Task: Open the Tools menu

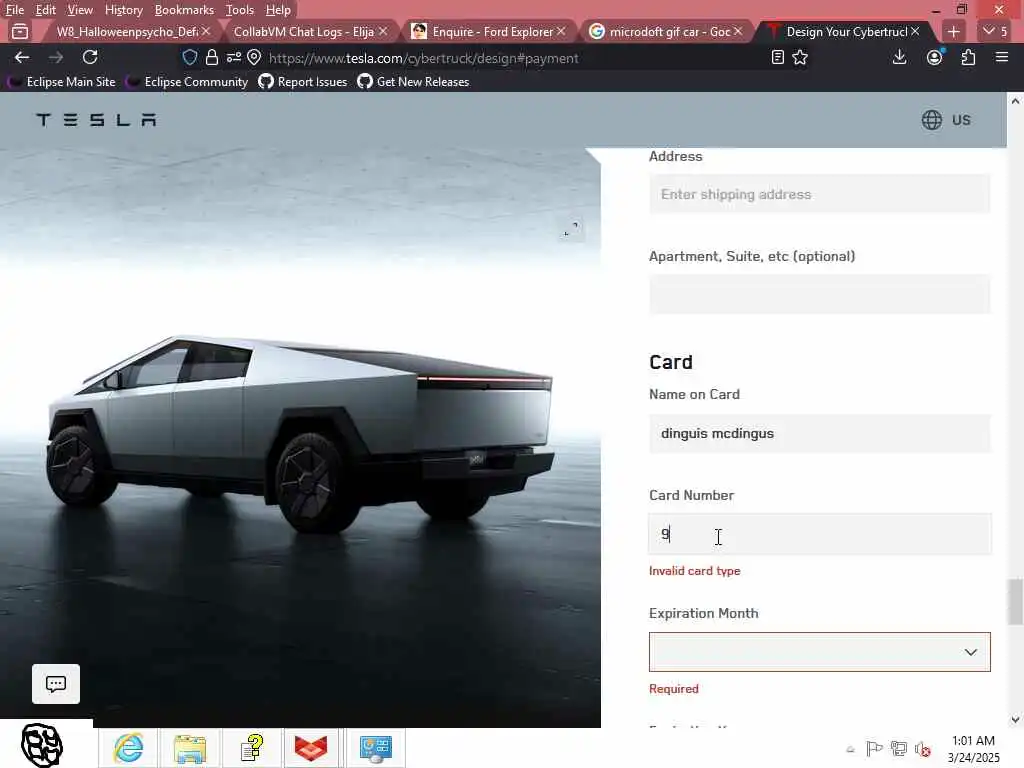Action: (x=240, y=10)
